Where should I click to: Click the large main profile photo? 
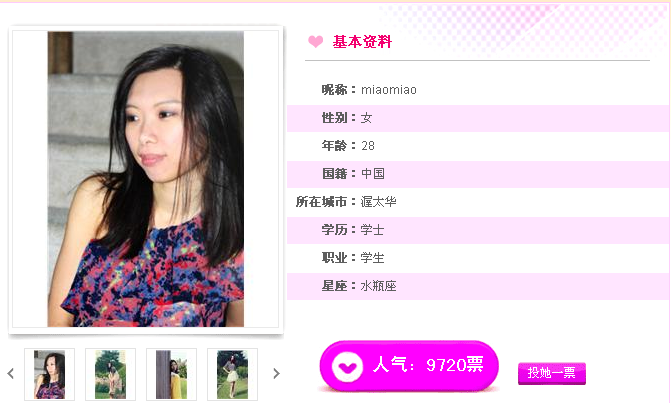click(x=145, y=179)
